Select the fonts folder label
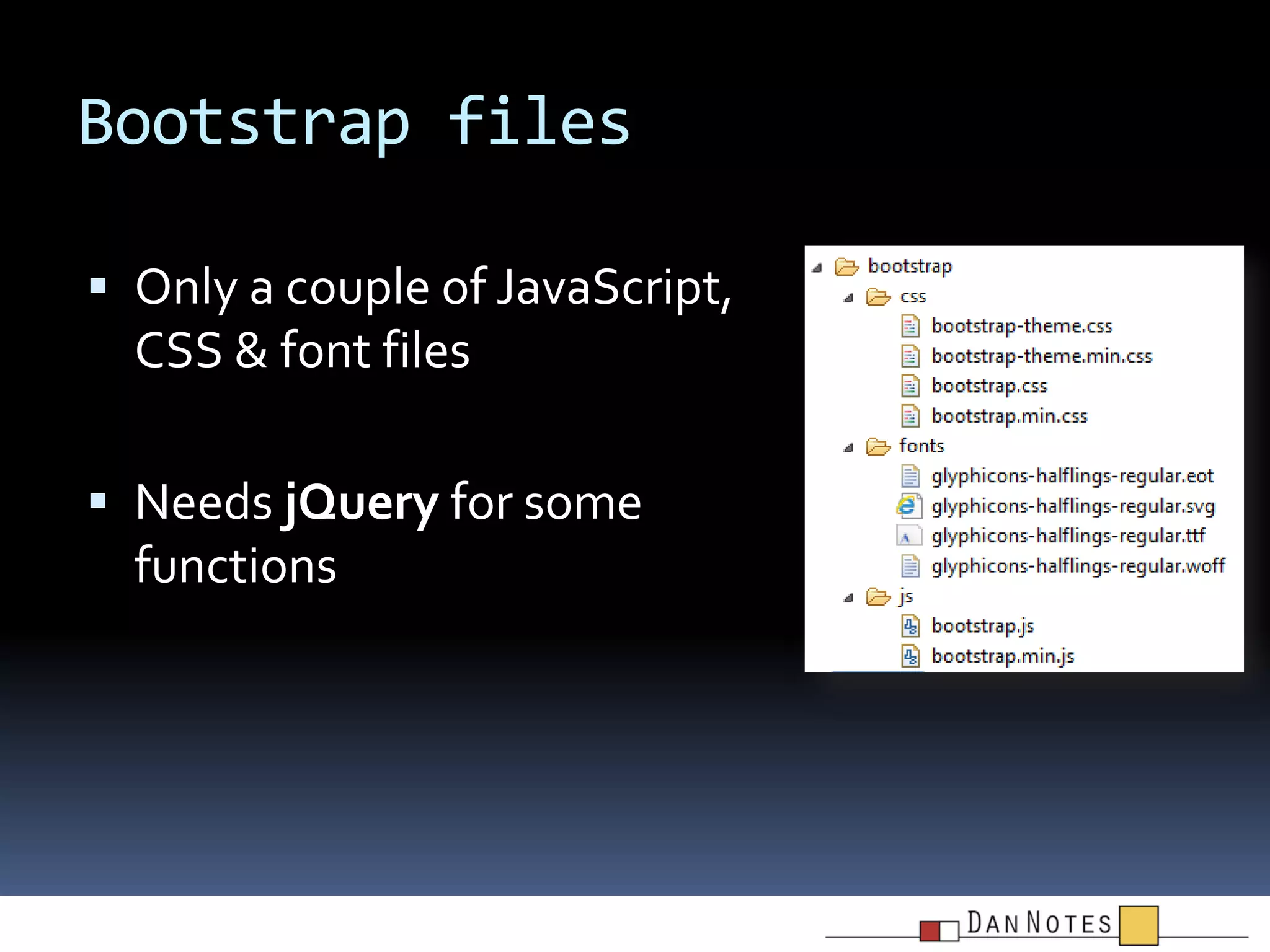 pyautogui.click(x=921, y=446)
